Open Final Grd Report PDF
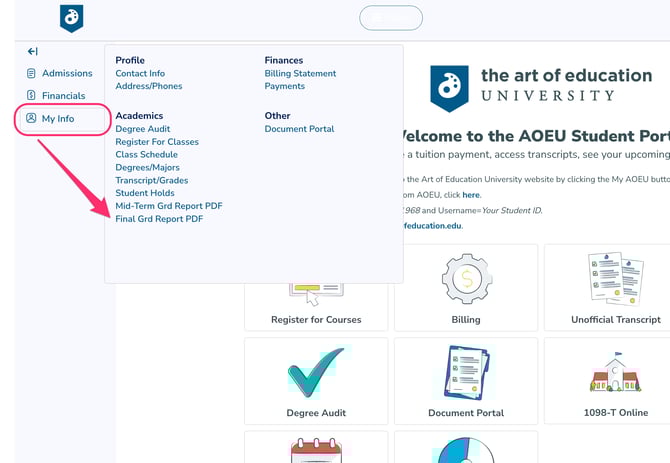 point(159,219)
